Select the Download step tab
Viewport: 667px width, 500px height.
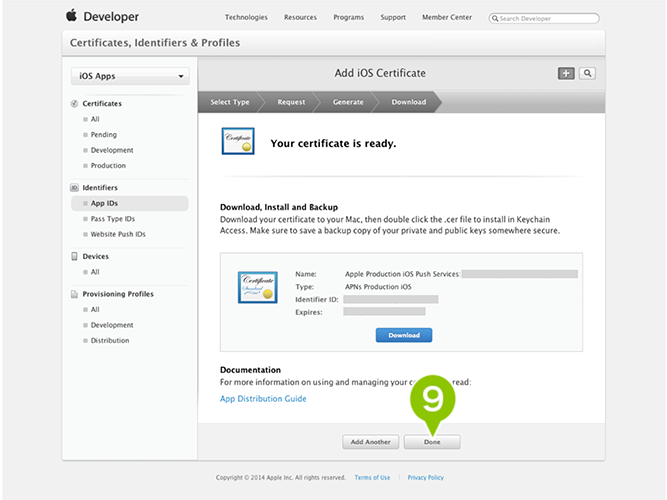409,102
